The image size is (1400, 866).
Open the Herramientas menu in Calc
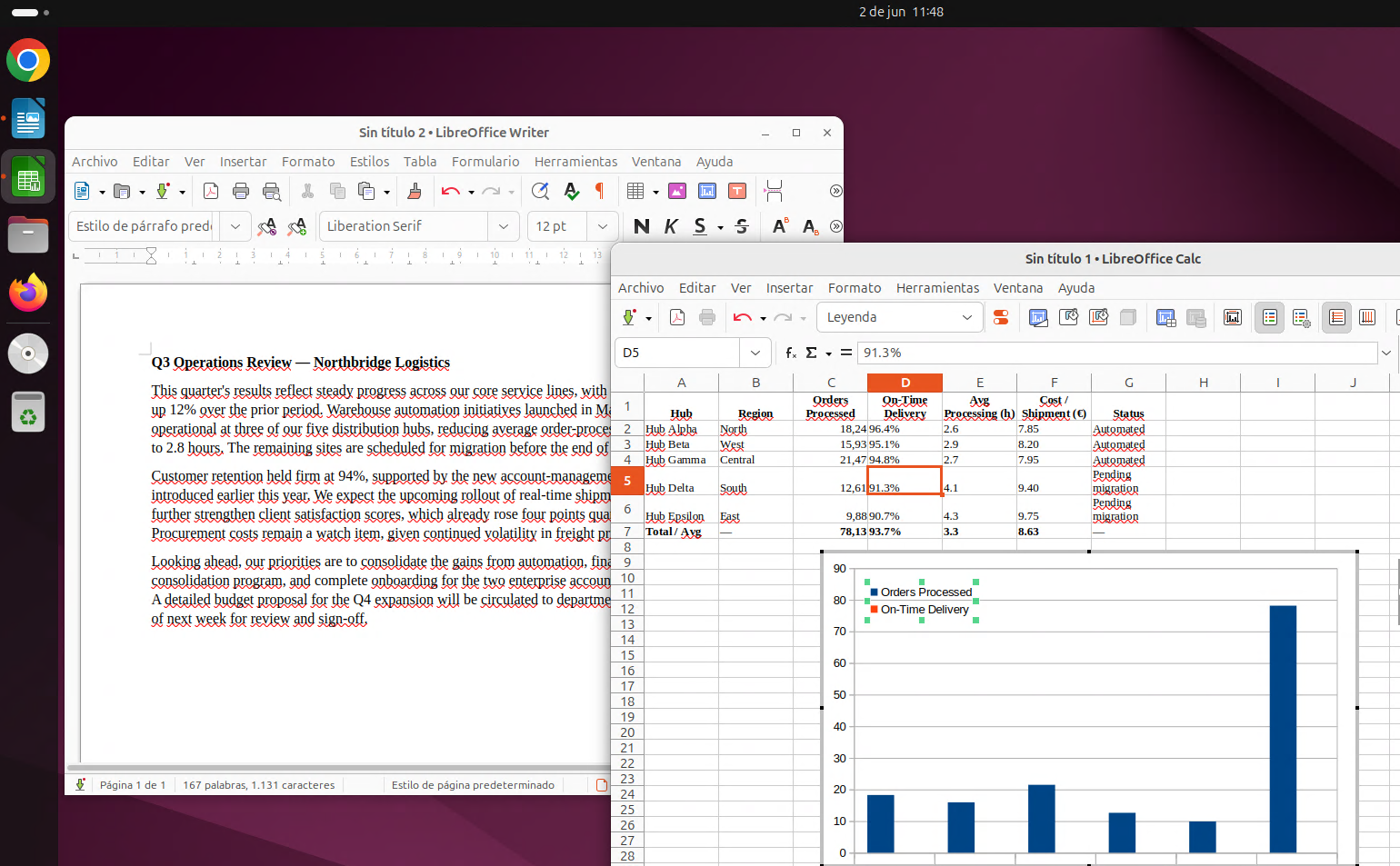click(x=937, y=288)
